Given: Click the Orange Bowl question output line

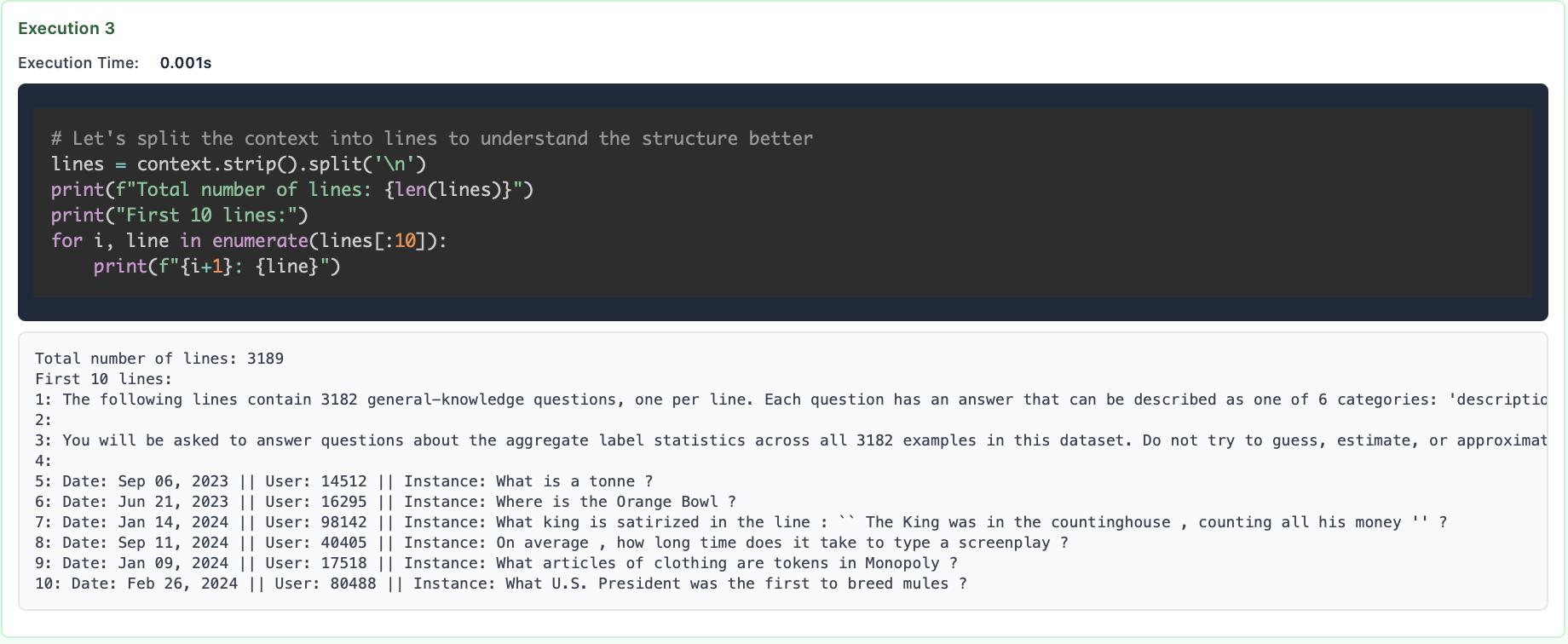Looking at the screenshot, I should pos(385,502).
